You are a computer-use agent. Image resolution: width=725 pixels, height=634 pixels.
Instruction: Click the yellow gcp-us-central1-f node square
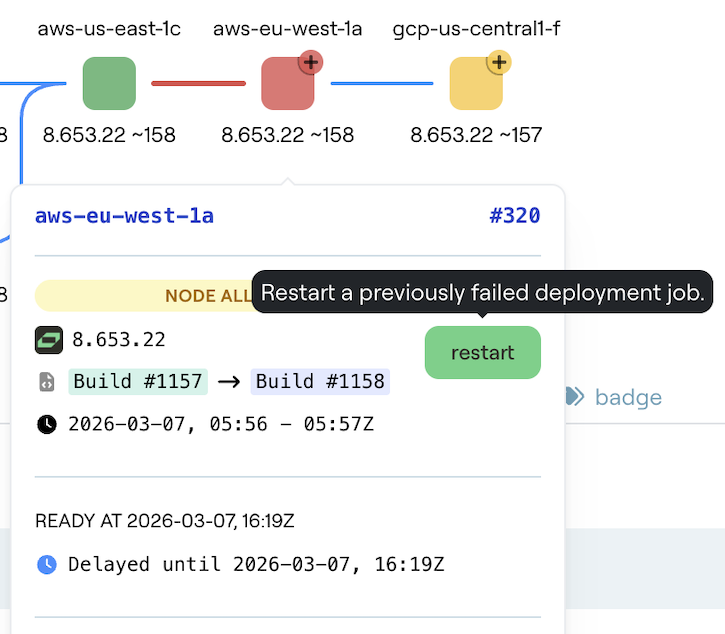click(x=476, y=83)
